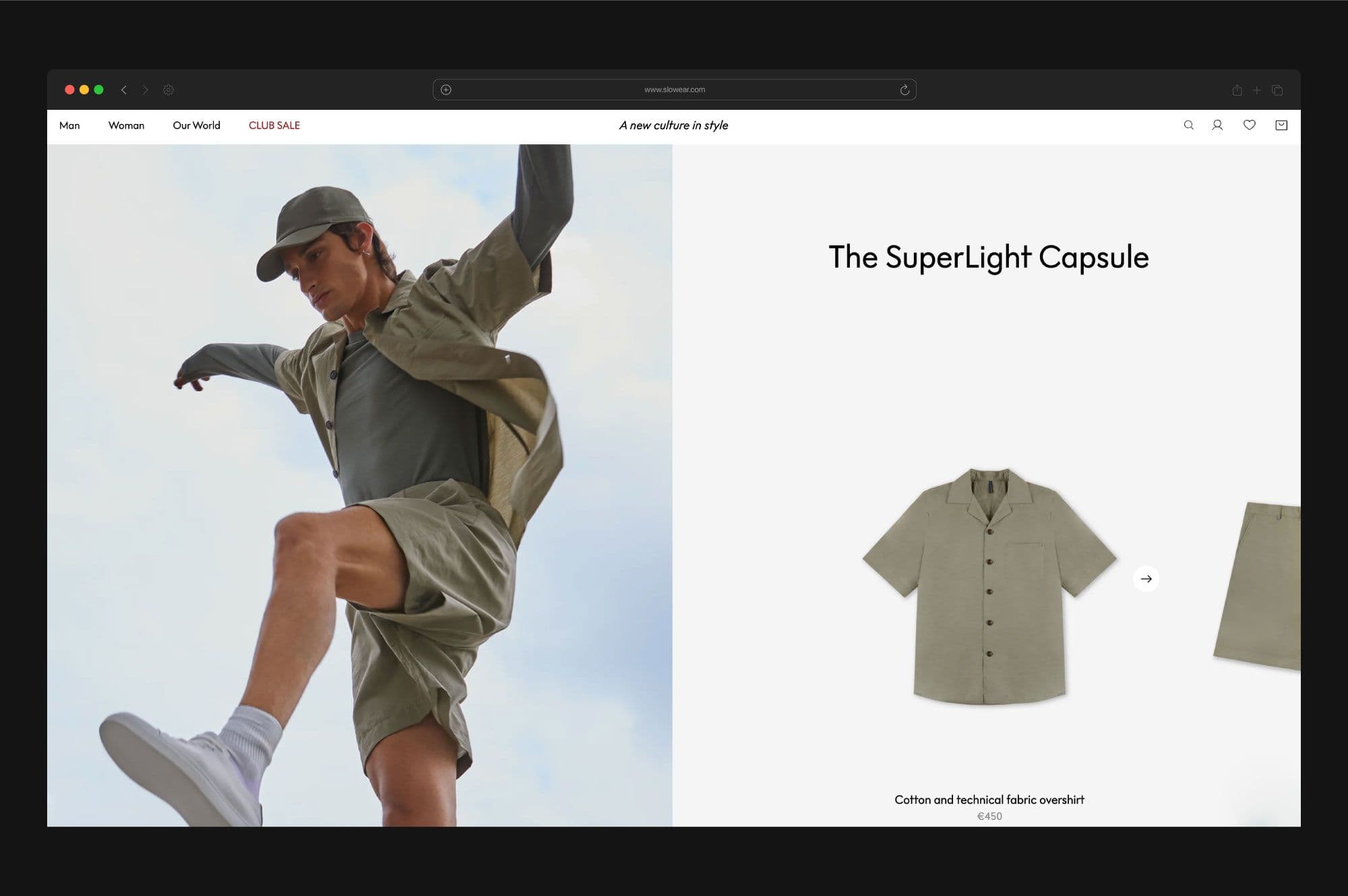Click the browser share icon
Screen dimensions: 1348x896
pos(1237,90)
